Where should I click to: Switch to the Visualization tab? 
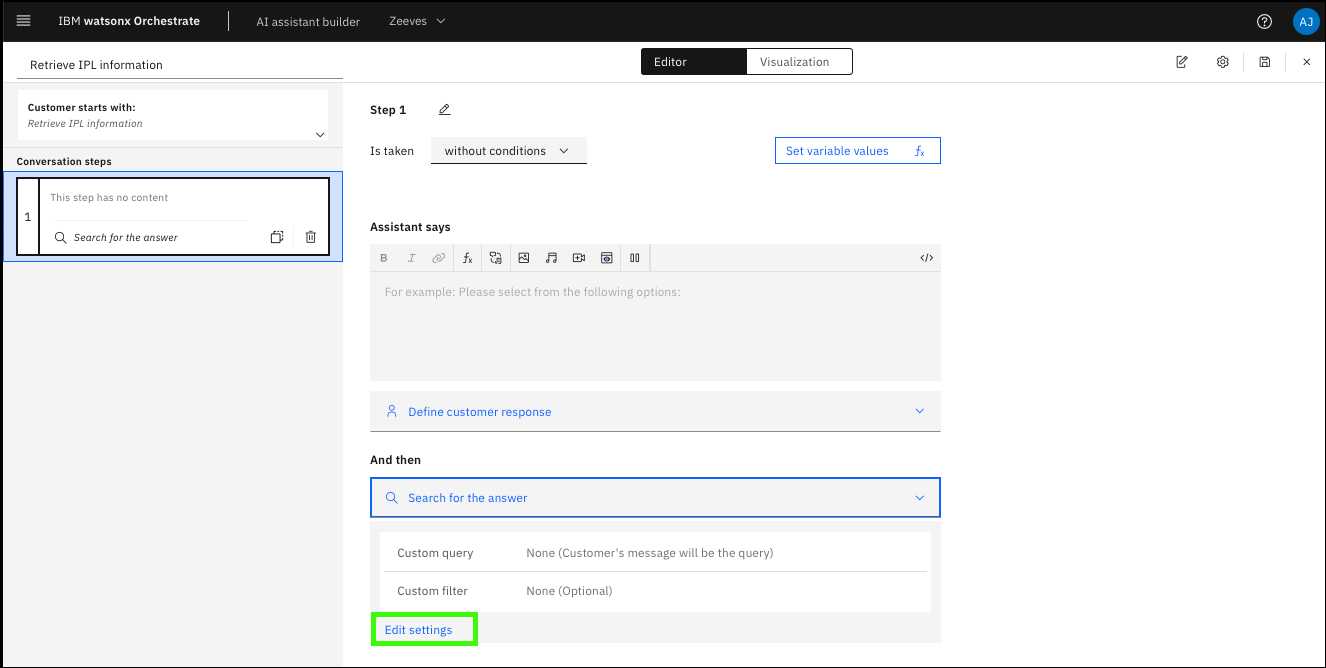[795, 62]
